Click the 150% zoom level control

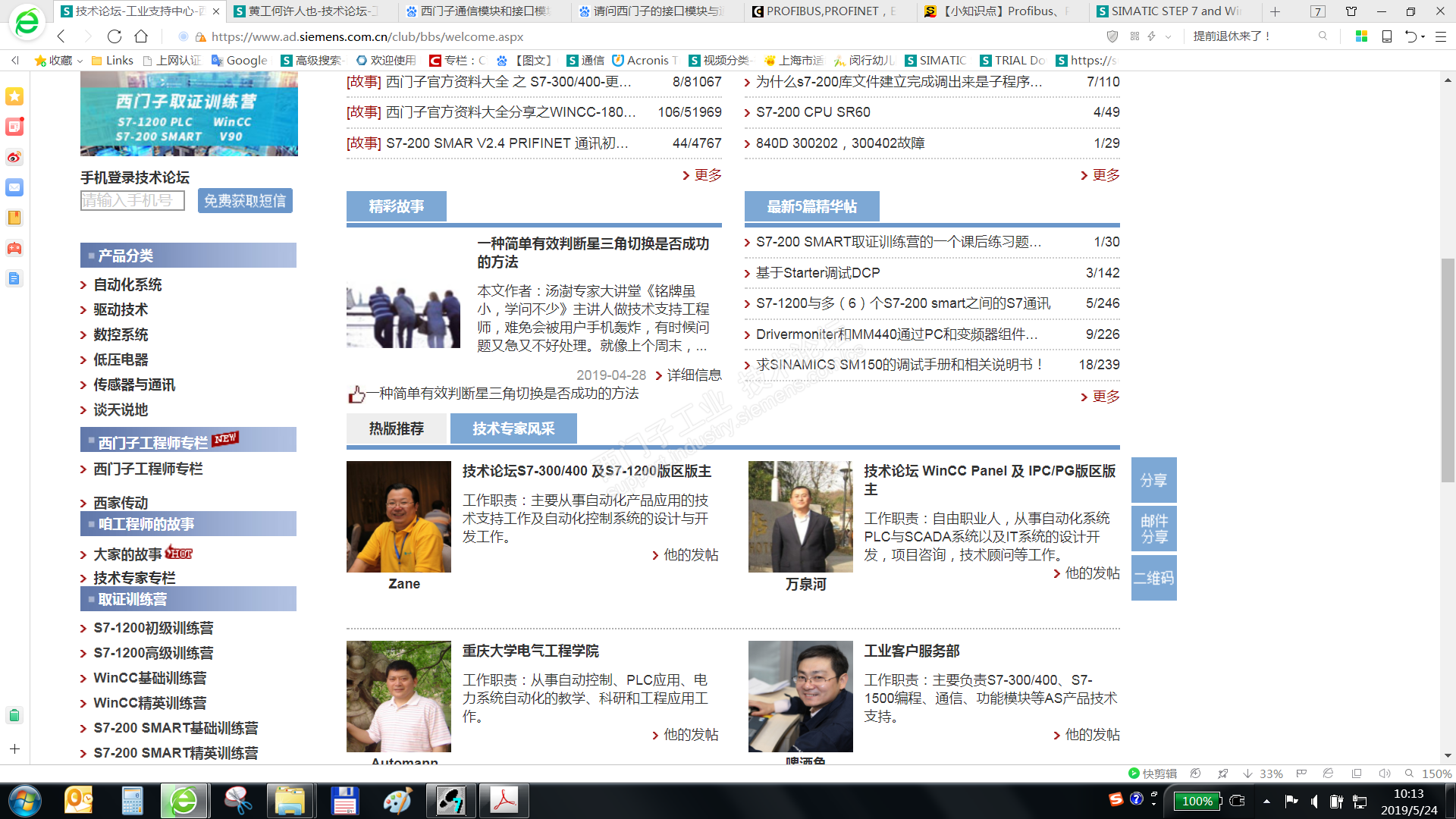pyautogui.click(x=1436, y=773)
